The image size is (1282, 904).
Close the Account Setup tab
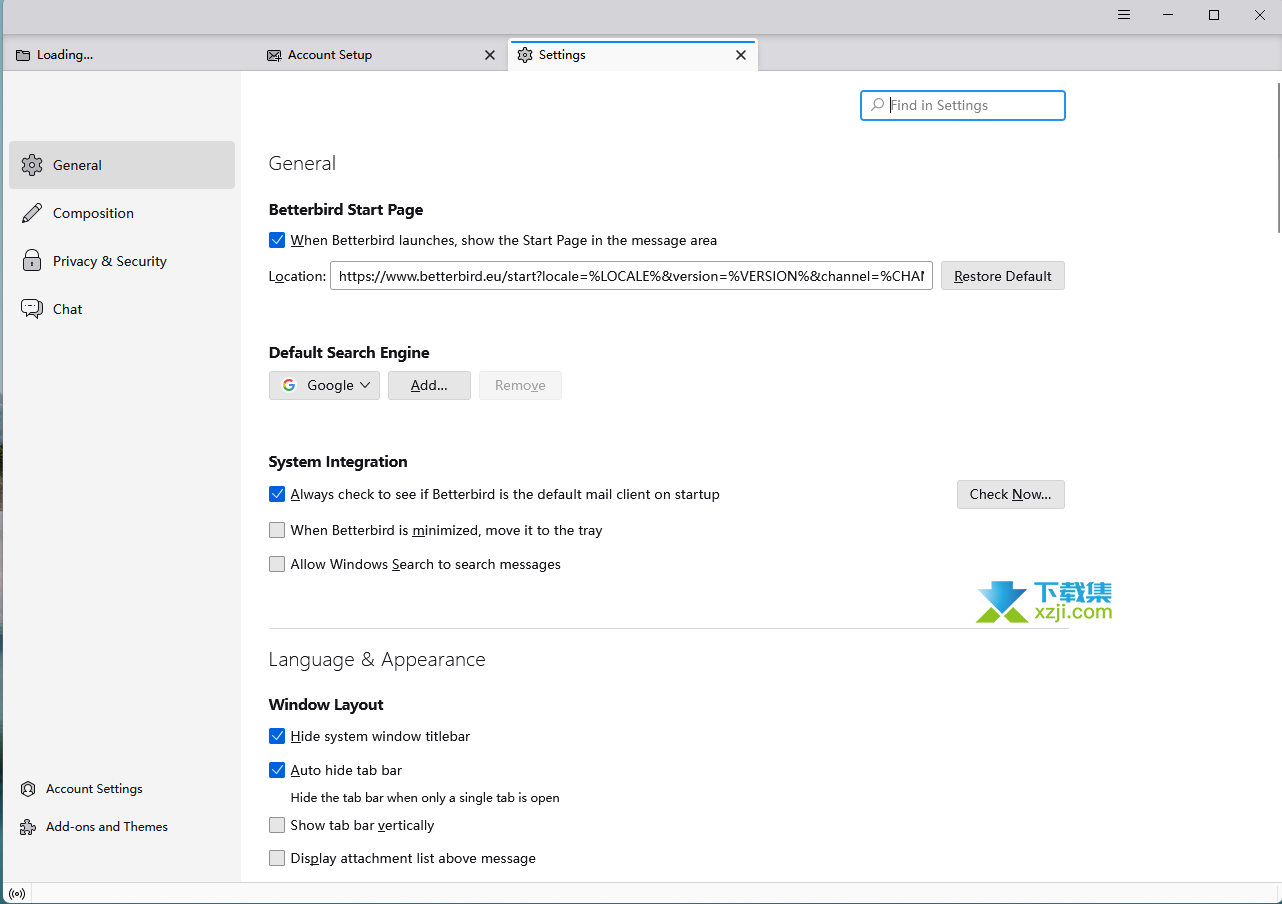coord(490,55)
